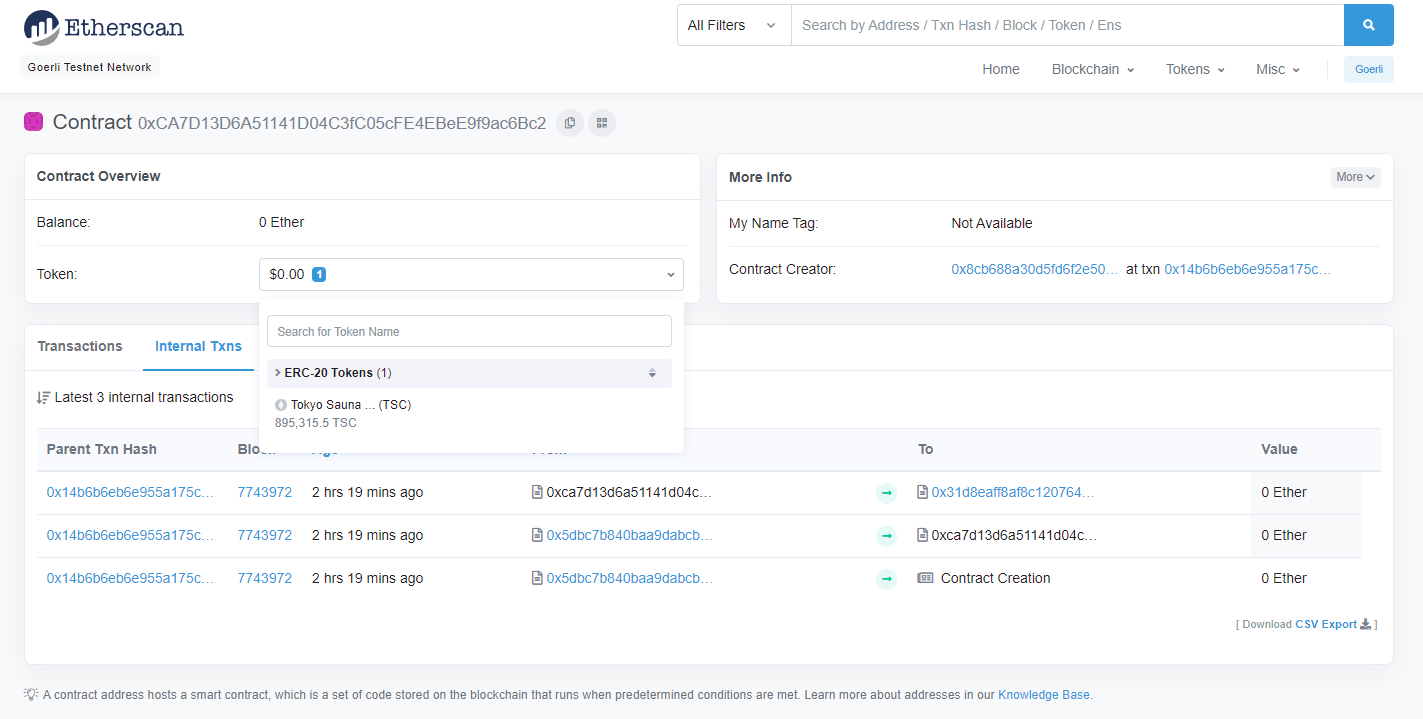This screenshot has height=719, width=1423.
Task: Select the Internal Txns tab
Action: 198,346
